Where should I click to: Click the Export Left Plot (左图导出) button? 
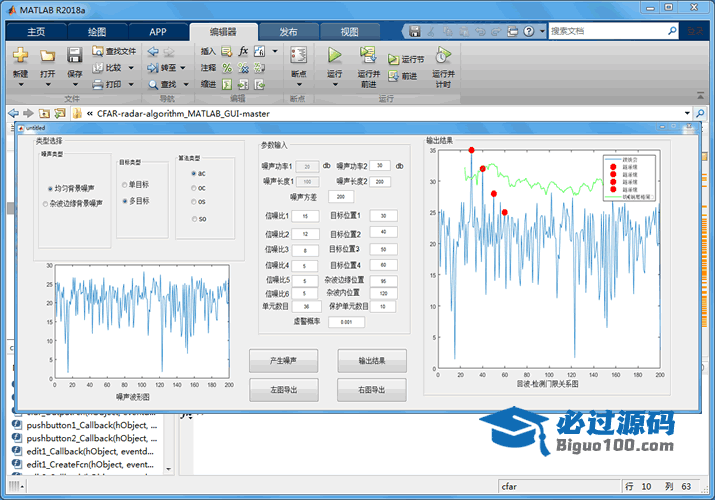pyautogui.click(x=284, y=390)
